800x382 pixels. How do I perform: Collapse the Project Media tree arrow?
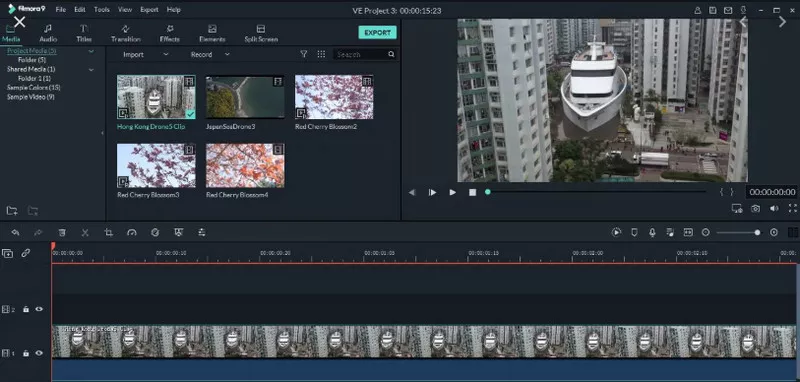tap(91, 52)
